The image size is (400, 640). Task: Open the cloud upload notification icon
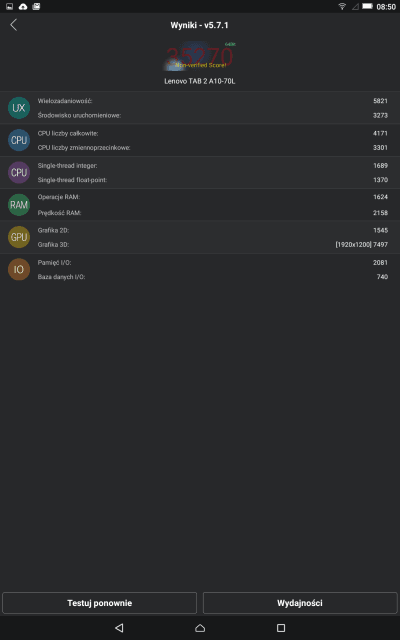(23, 7)
